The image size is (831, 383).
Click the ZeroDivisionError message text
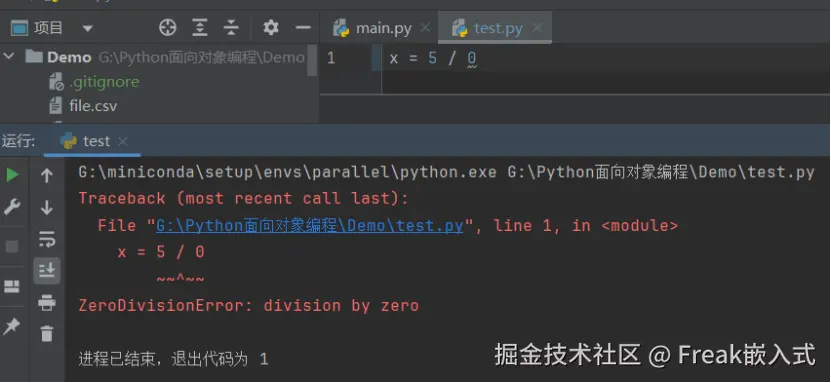(x=249, y=306)
